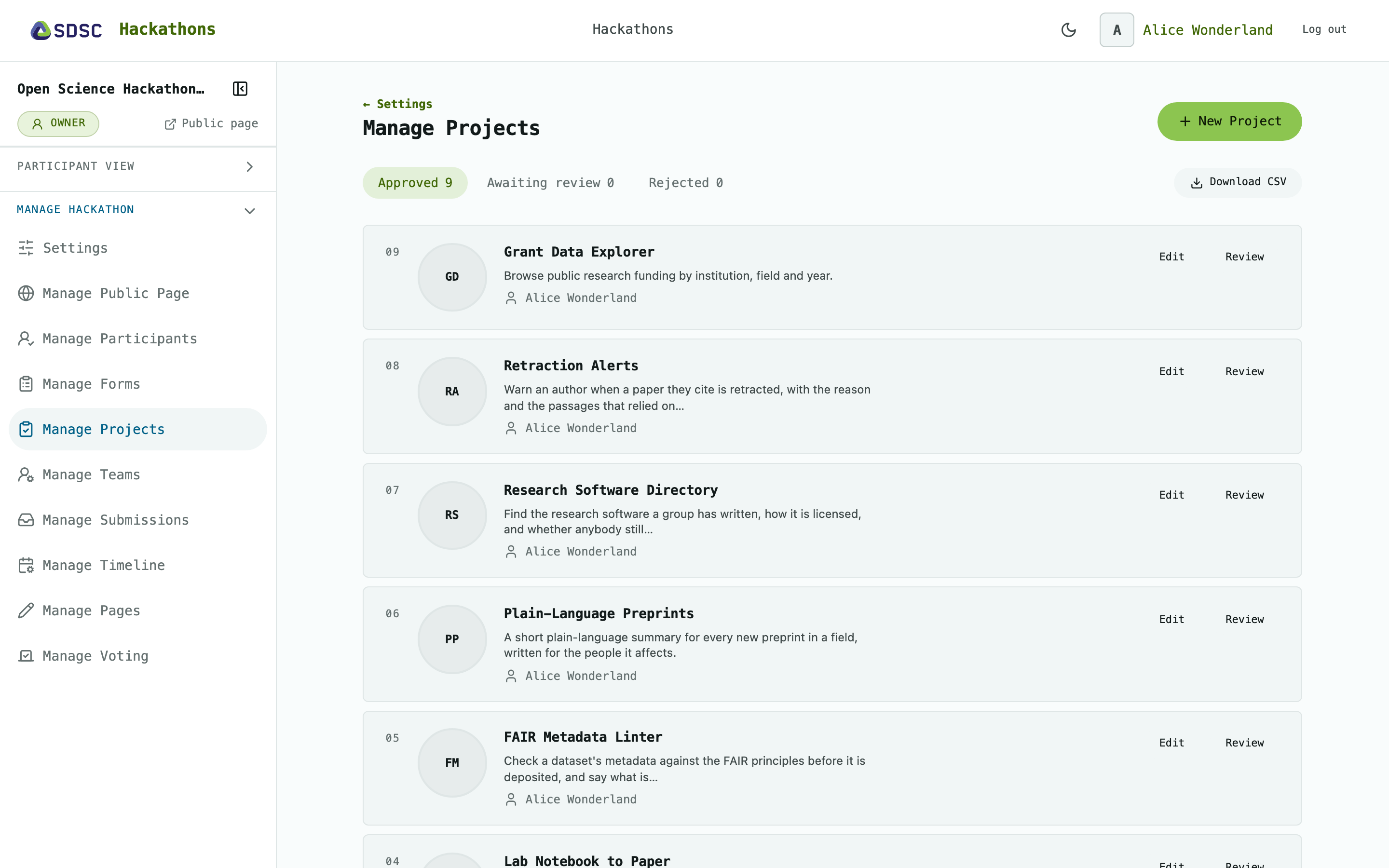The height and width of the screenshot is (868, 1389).
Task: Click the Lab Notebook to Paper title
Action: pos(586,861)
